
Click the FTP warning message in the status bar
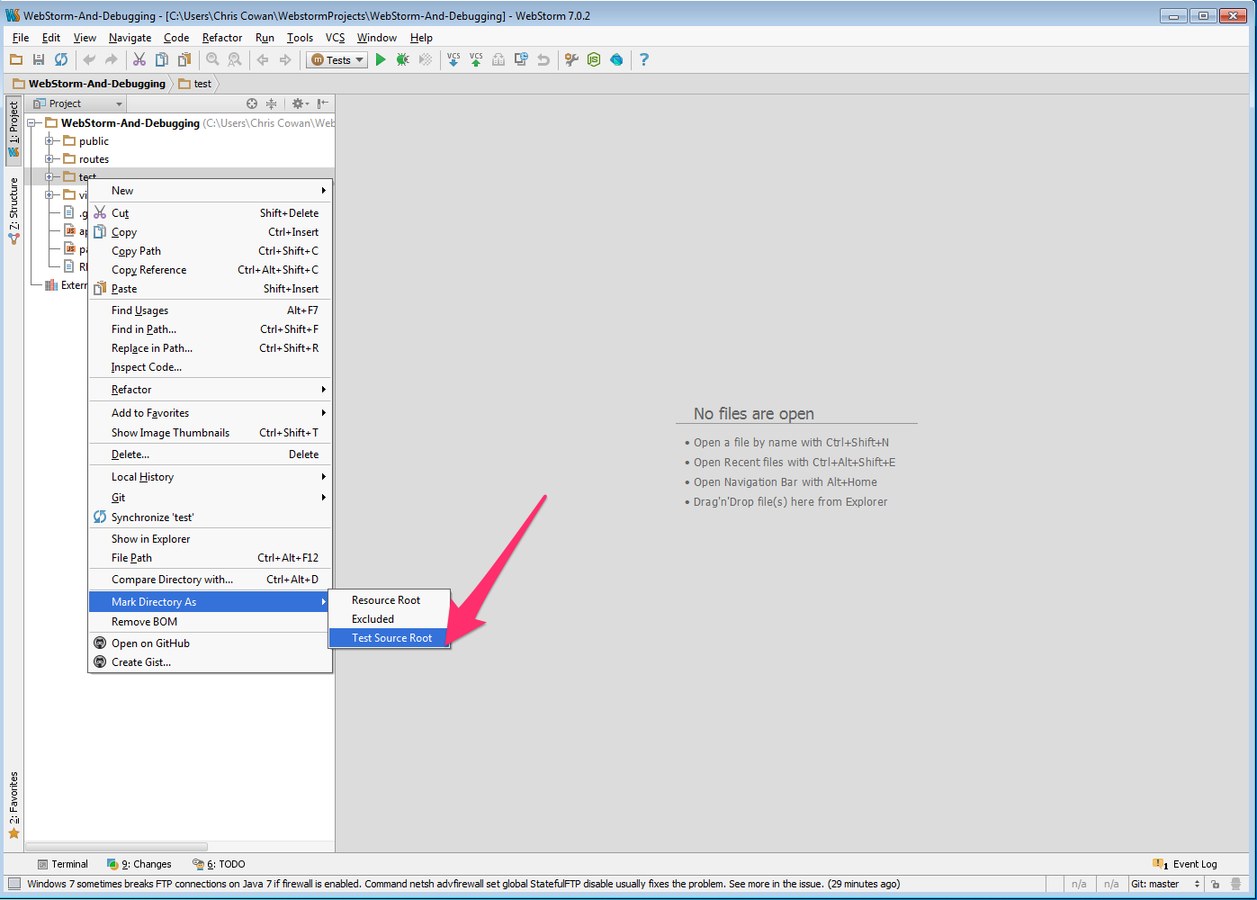(463, 884)
